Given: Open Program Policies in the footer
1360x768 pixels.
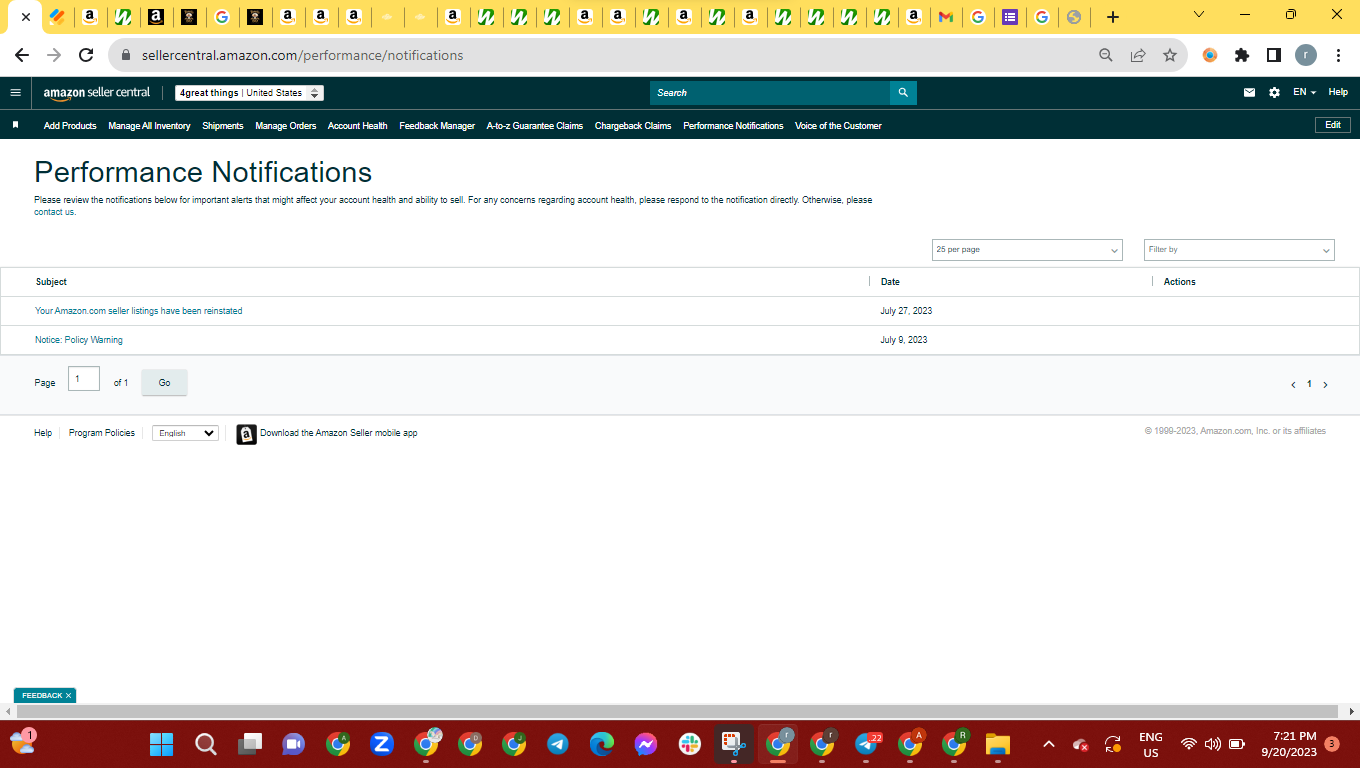Looking at the screenshot, I should [102, 433].
